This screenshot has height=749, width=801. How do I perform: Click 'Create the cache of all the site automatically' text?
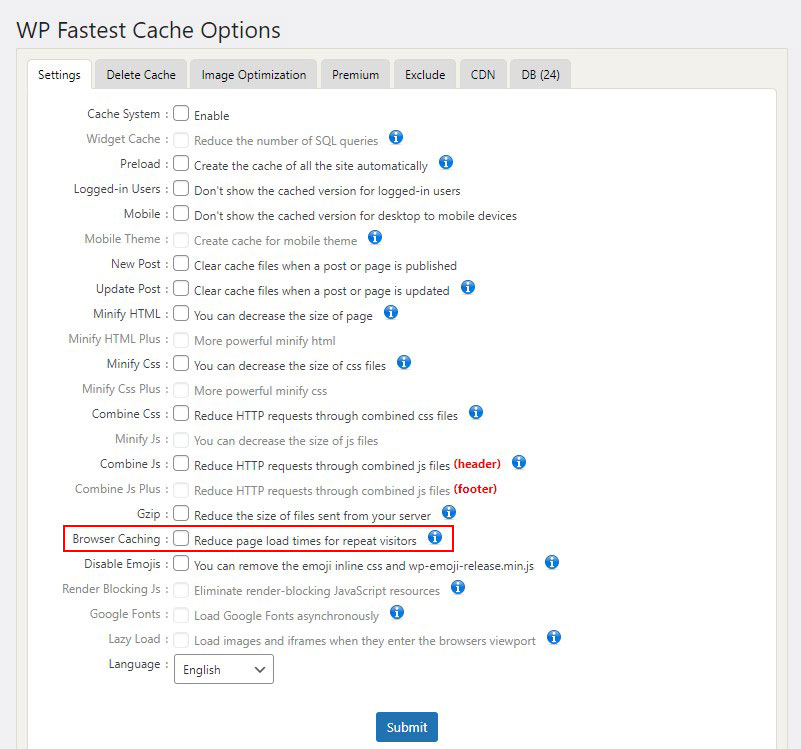[x=311, y=166]
